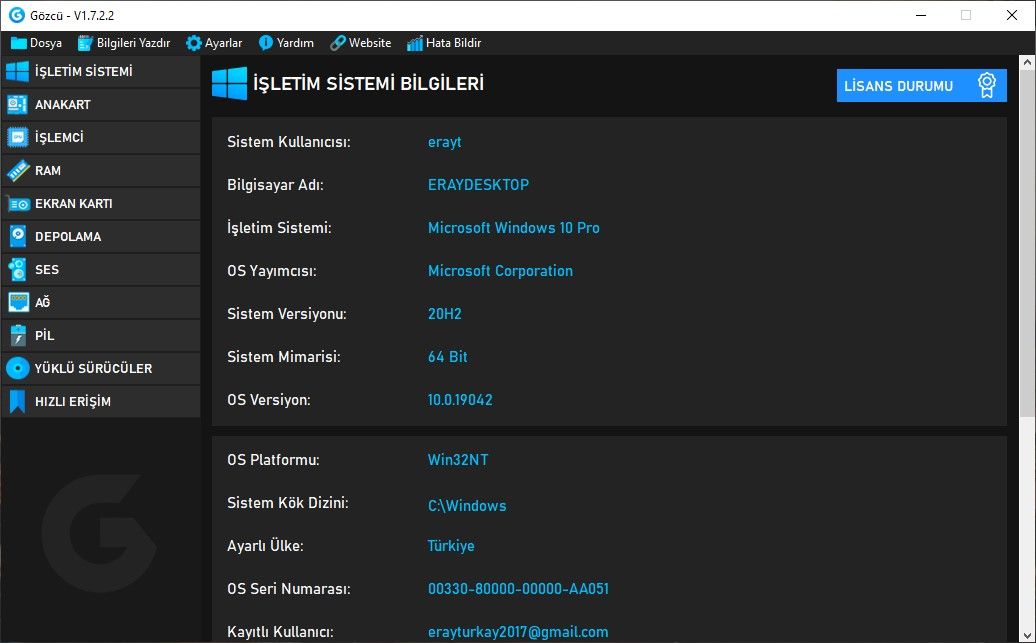Click the Bilgisayar Adı label
The height and width of the screenshot is (643, 1036).
click(x=275, y=185)
